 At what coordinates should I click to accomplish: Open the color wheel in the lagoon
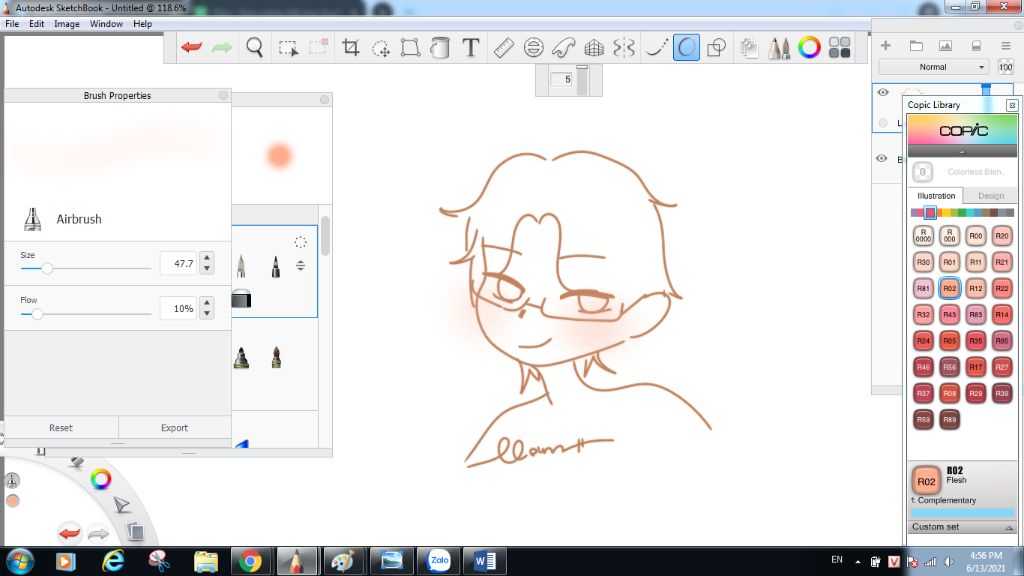(101, 479)
